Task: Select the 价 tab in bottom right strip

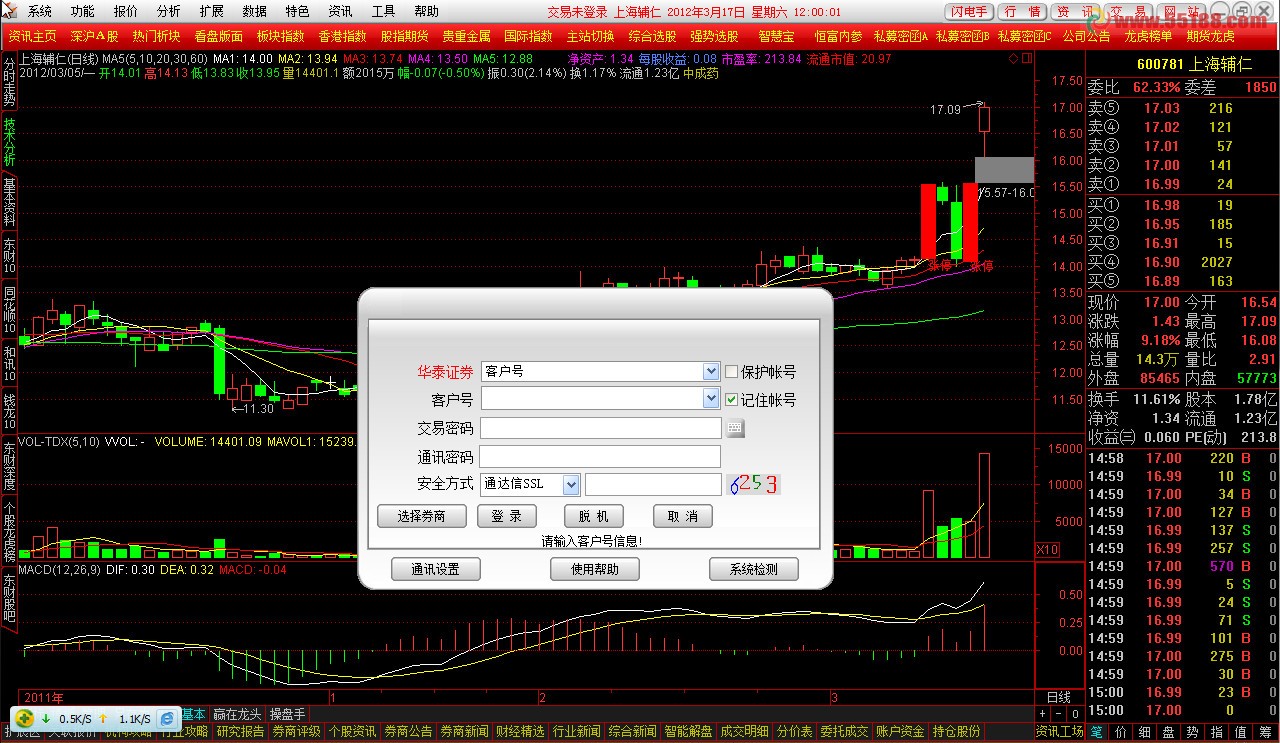Action: pyautogui.click(x=1120, y=732)
